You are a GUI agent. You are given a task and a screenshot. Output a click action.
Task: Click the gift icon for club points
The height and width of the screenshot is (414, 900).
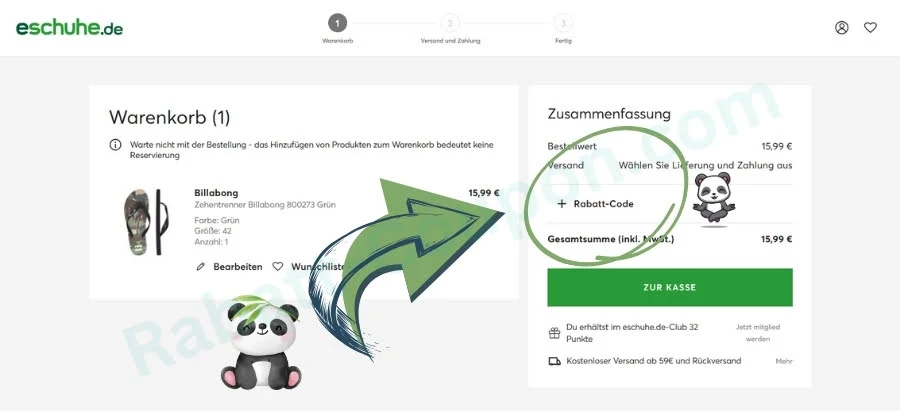tap(554, 333)
